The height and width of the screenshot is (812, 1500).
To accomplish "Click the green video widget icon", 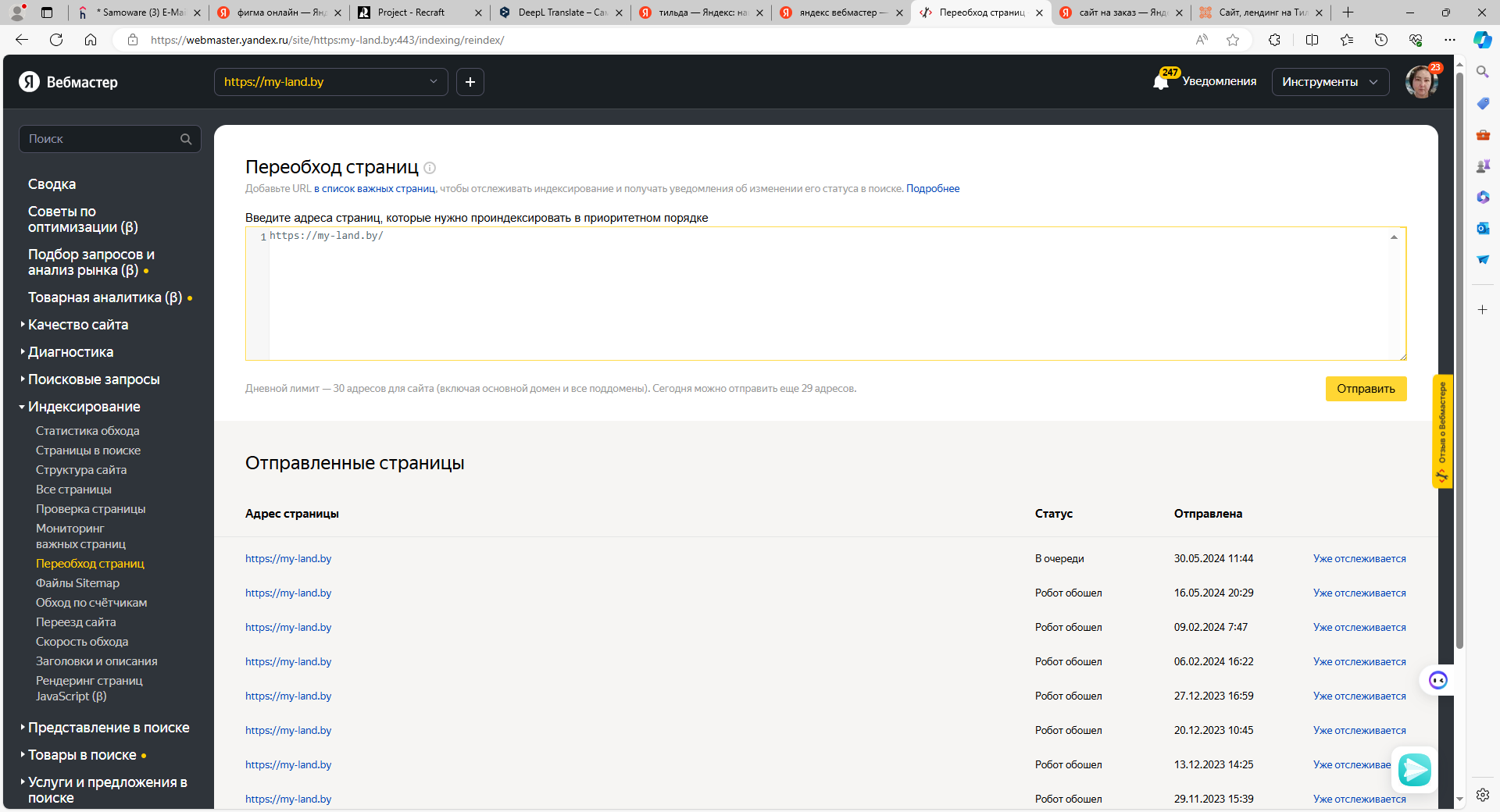I will [x=1415, y=770].
